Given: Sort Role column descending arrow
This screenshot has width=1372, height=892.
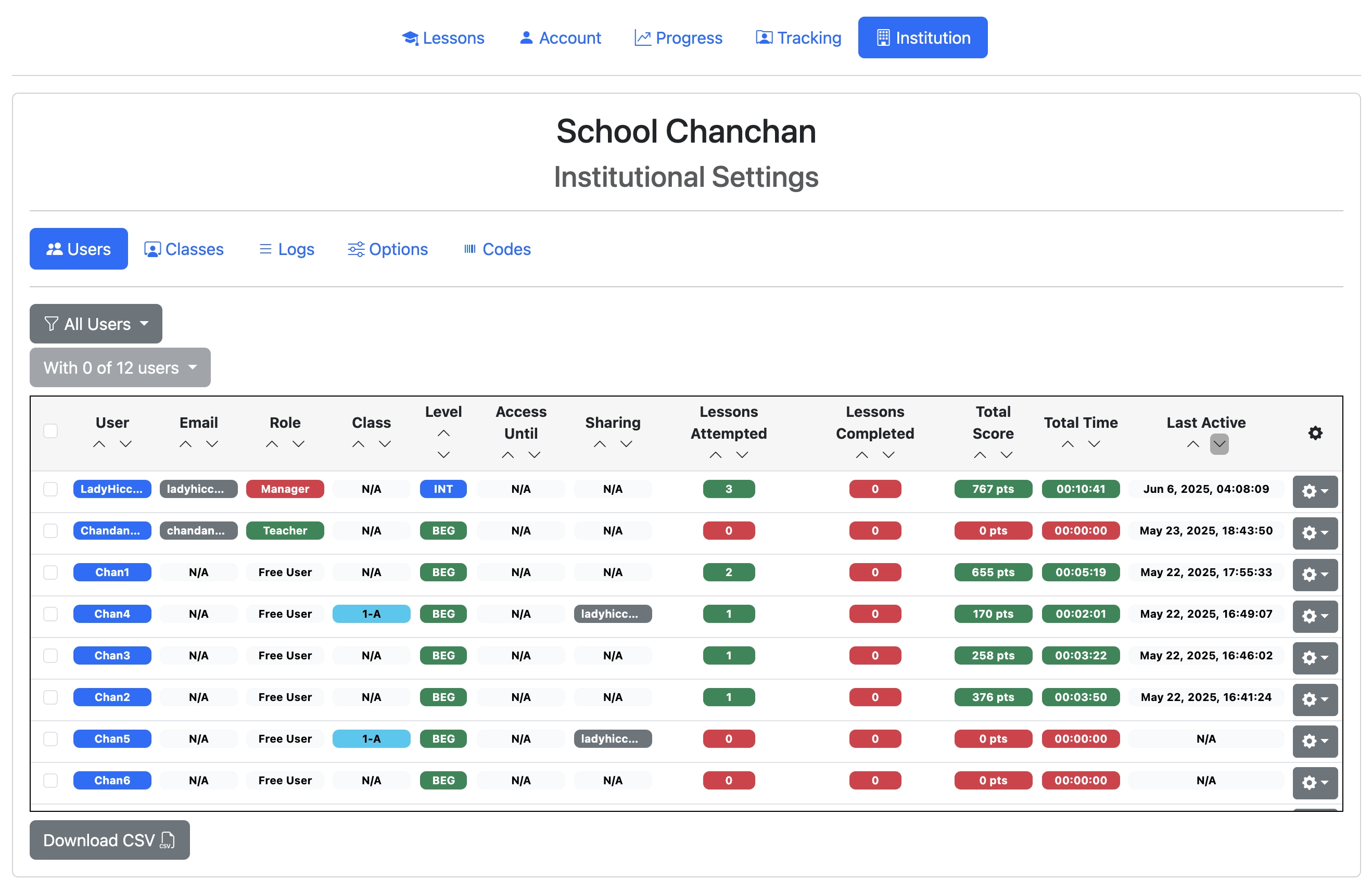Looking at the screenshot, I should point(299,444).
